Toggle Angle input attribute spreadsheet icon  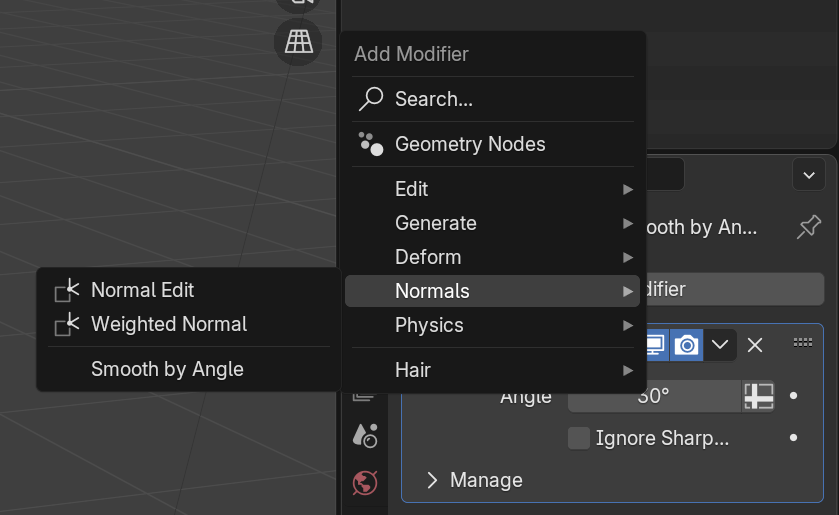[759, 396]
